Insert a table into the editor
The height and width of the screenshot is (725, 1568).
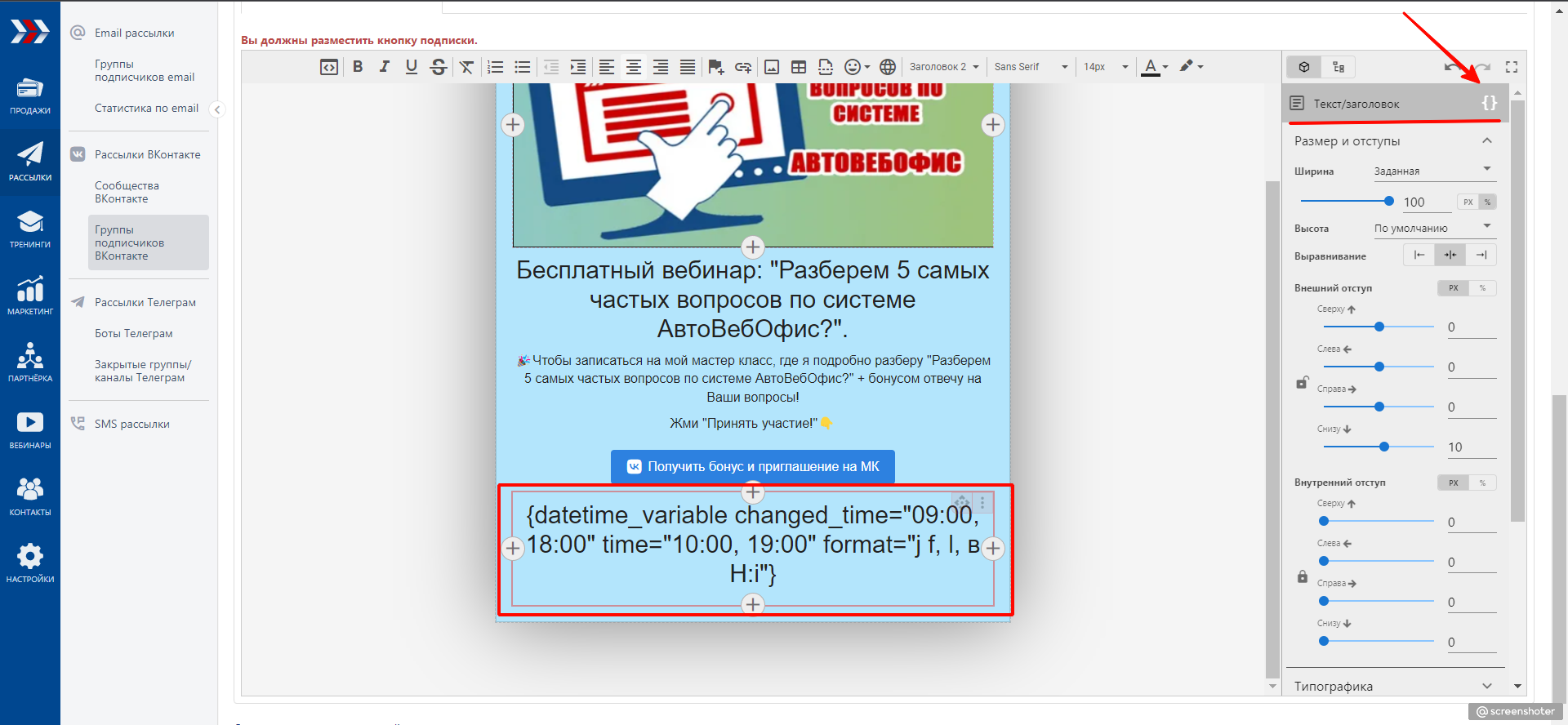[799, 67]
